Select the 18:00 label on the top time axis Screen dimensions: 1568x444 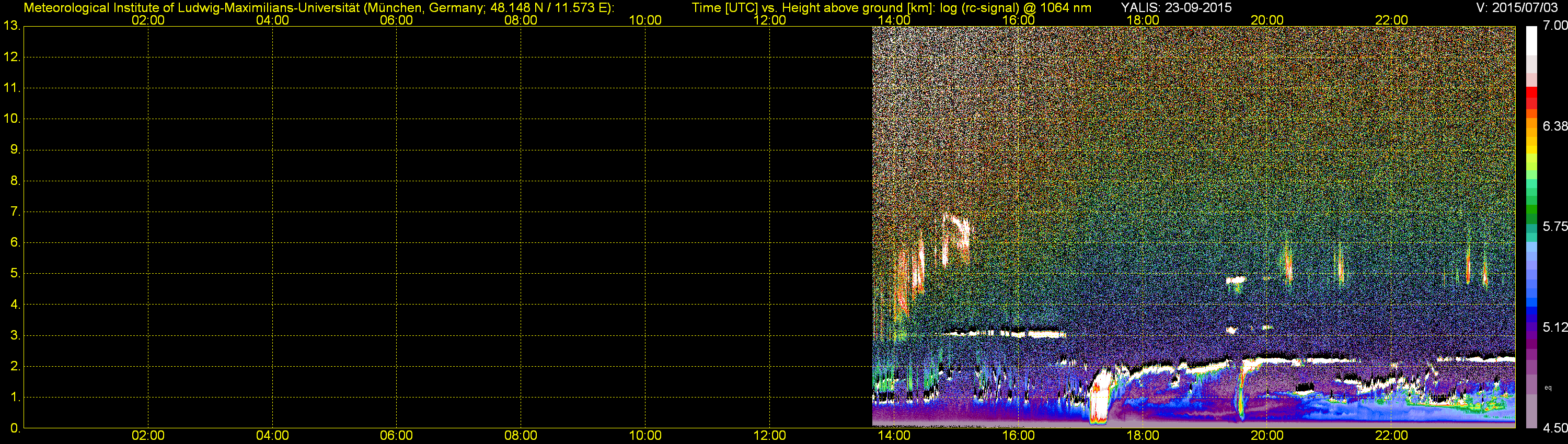tap(1143, 20)
